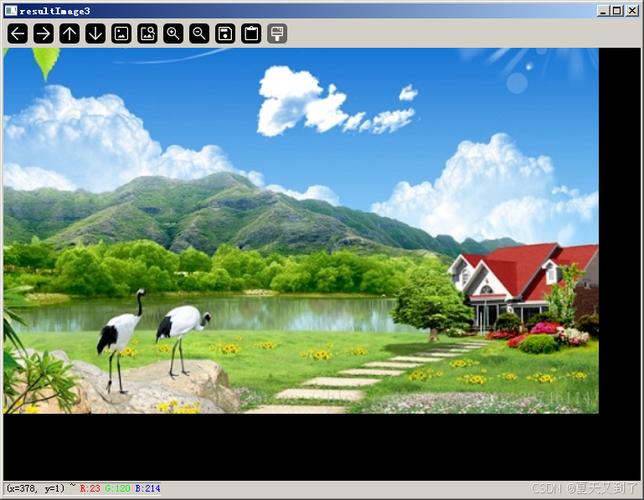Pan the image down with the down arrow
The height and width of the screenshot is (500, 644).
click(95, 34)
